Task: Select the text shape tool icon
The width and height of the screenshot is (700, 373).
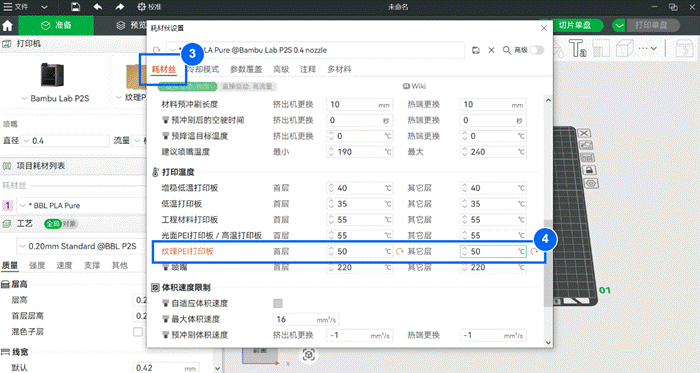Action: [x=577, y=48]
